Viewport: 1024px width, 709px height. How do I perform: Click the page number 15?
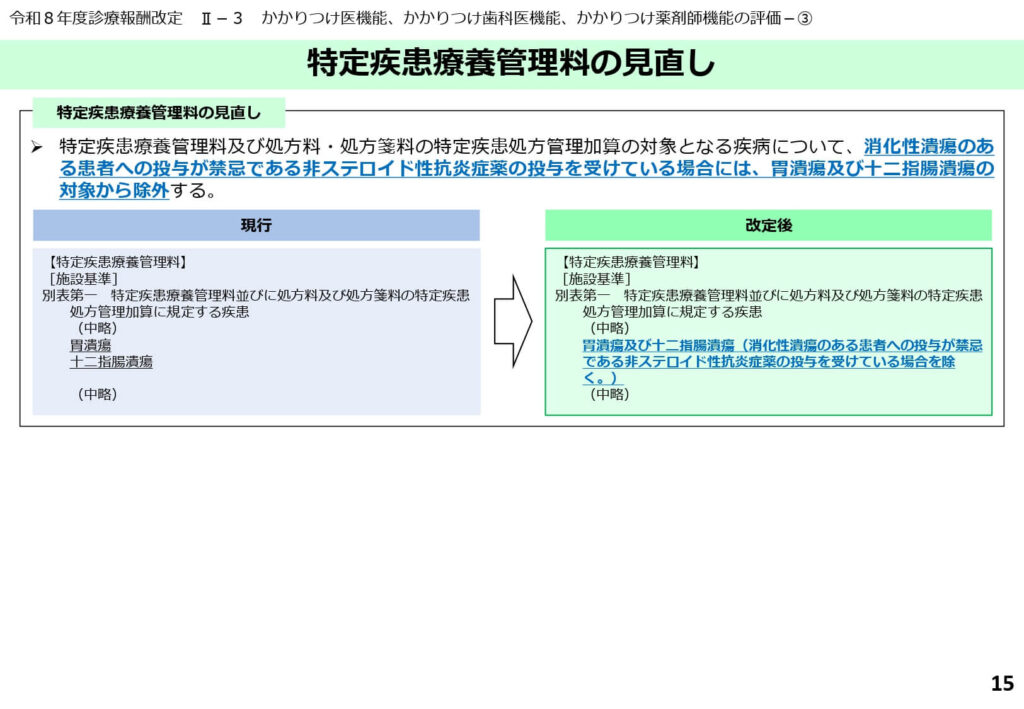pyautogui.click(x=1001, y=684)
